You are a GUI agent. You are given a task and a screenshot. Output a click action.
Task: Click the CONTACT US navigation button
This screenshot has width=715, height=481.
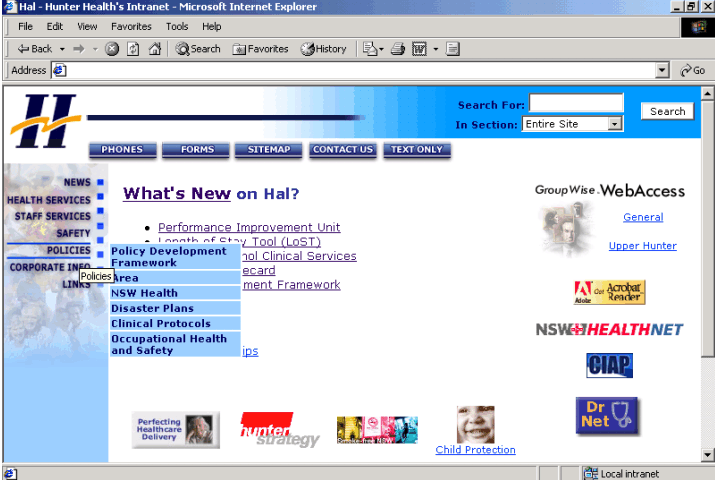pyautogui.click(x=343, y=150)
